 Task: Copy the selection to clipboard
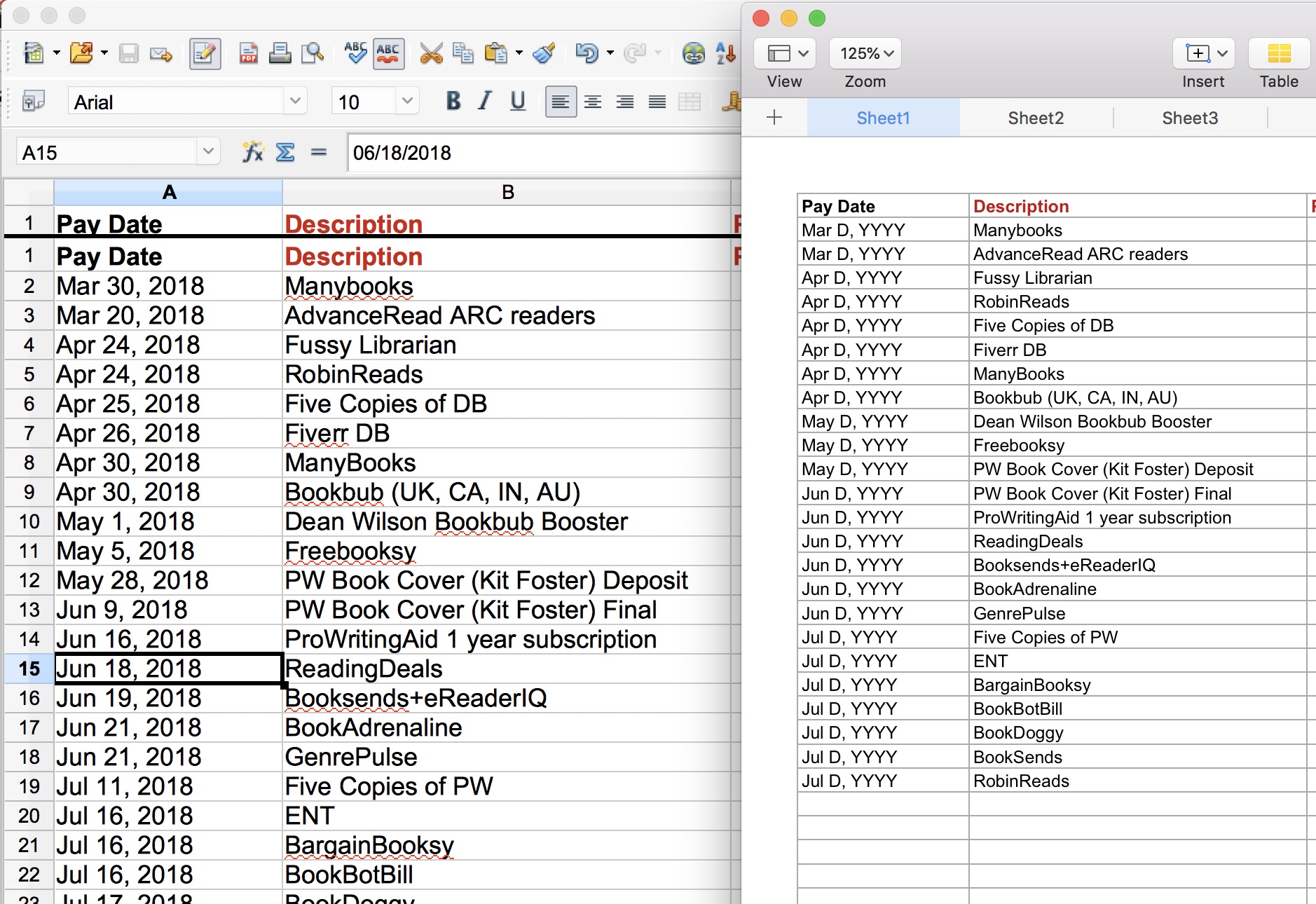(463, 53)
